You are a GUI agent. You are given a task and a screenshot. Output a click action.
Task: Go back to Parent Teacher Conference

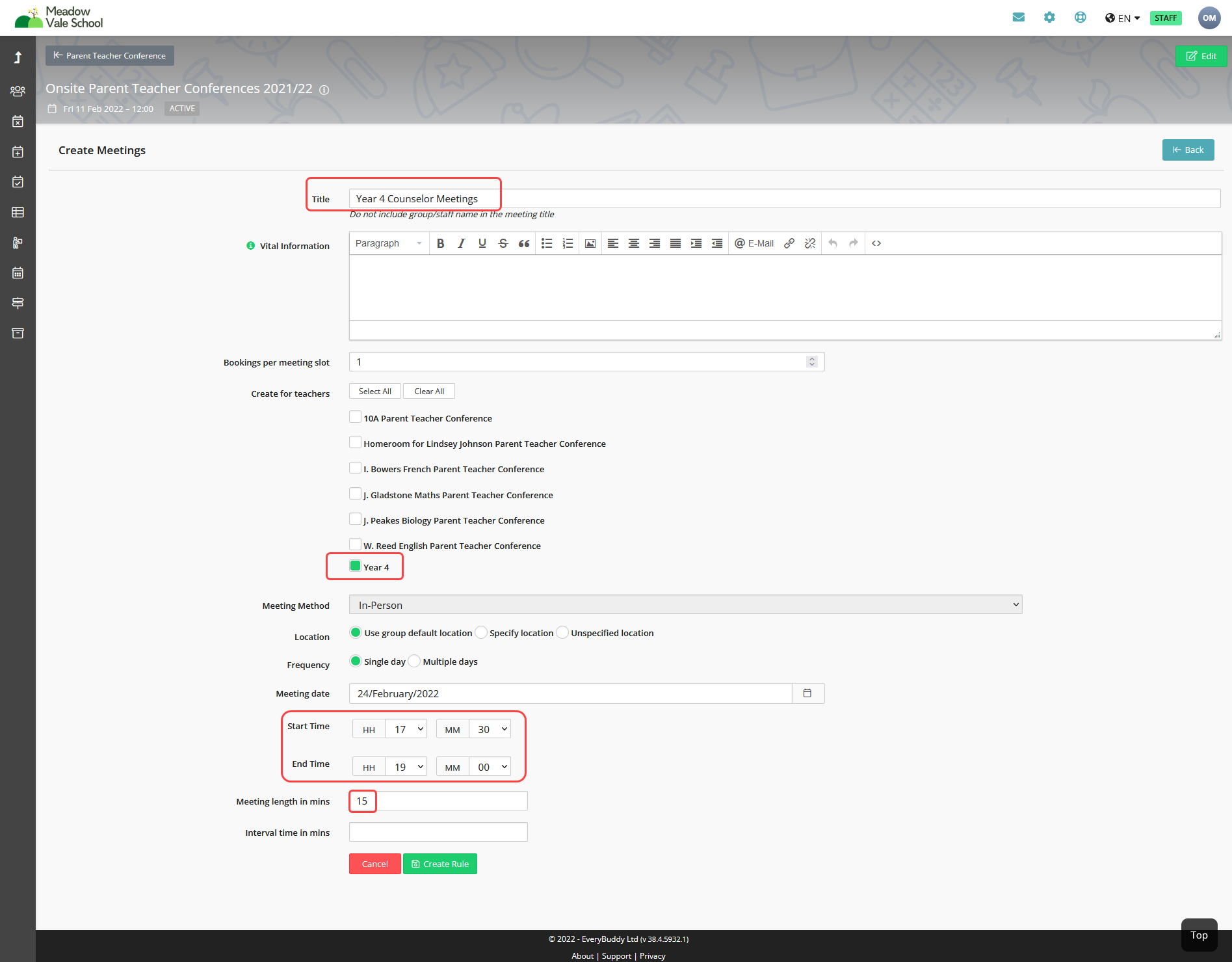click(110, 55)
